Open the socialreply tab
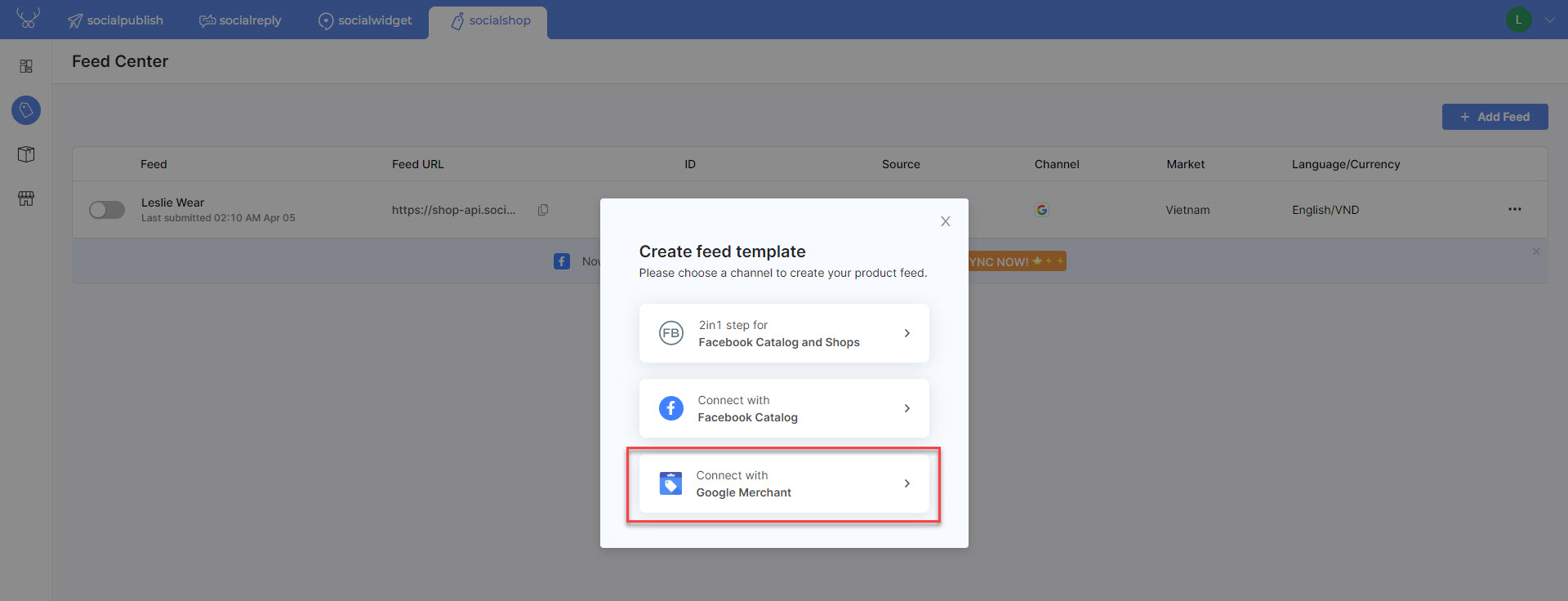This screenshot has width=1568, height=601. pos(240,20)
